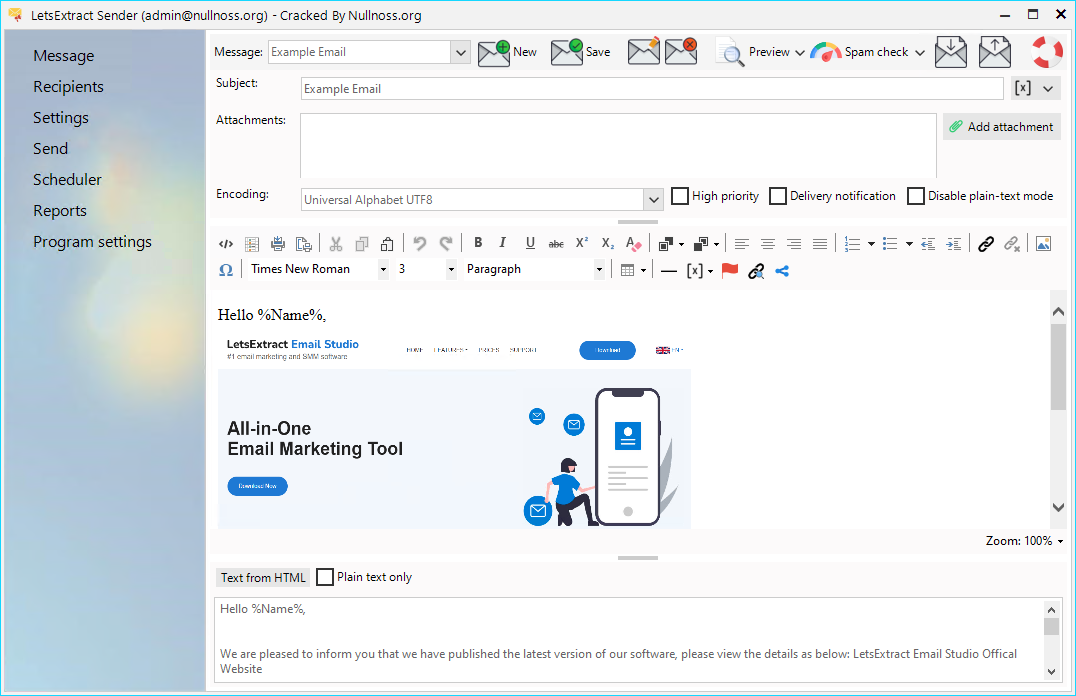
Task: Create a new message with the New icon
Action: click(x=506, y=52)
